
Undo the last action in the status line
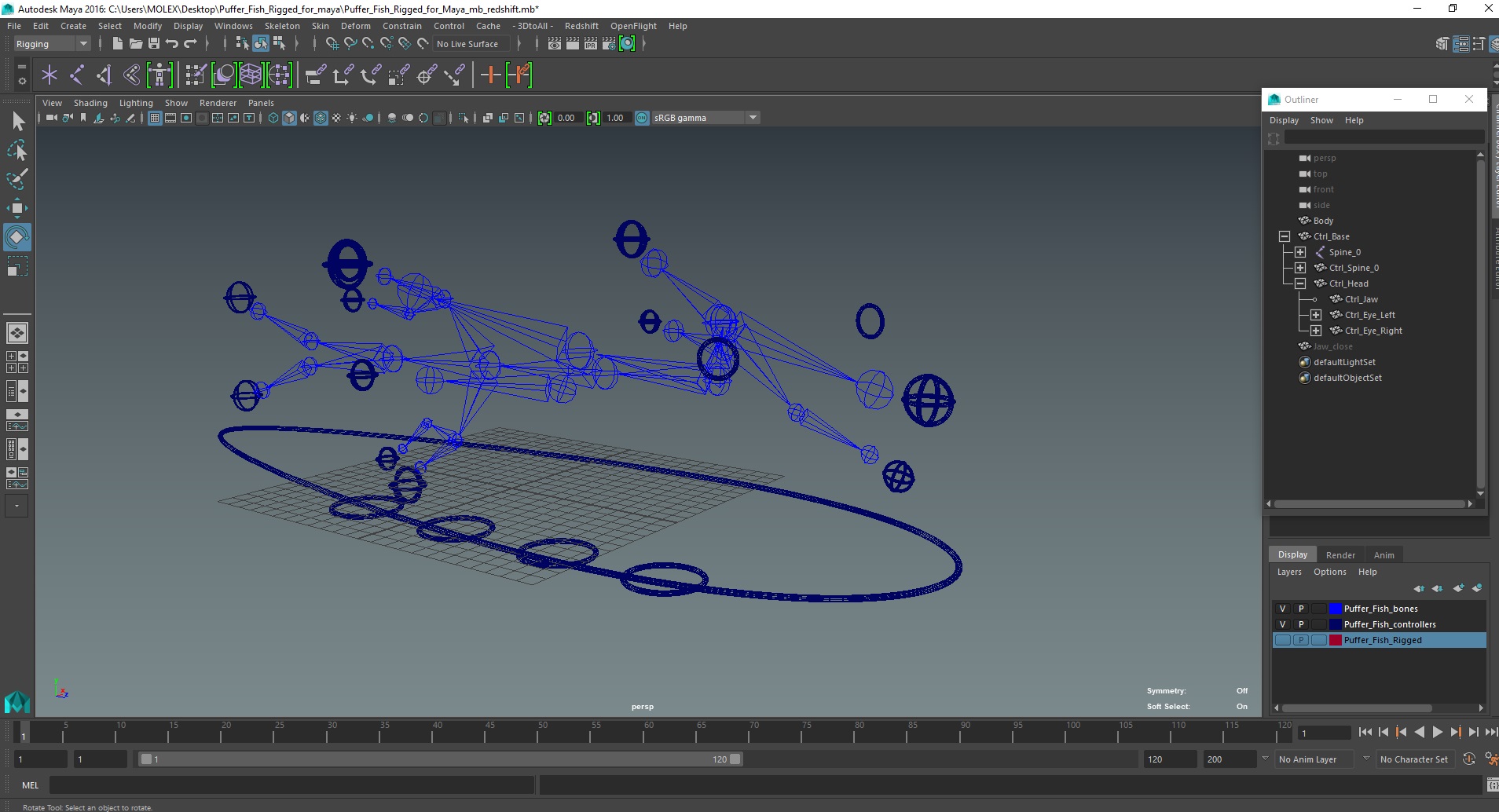tap(171, 44)
